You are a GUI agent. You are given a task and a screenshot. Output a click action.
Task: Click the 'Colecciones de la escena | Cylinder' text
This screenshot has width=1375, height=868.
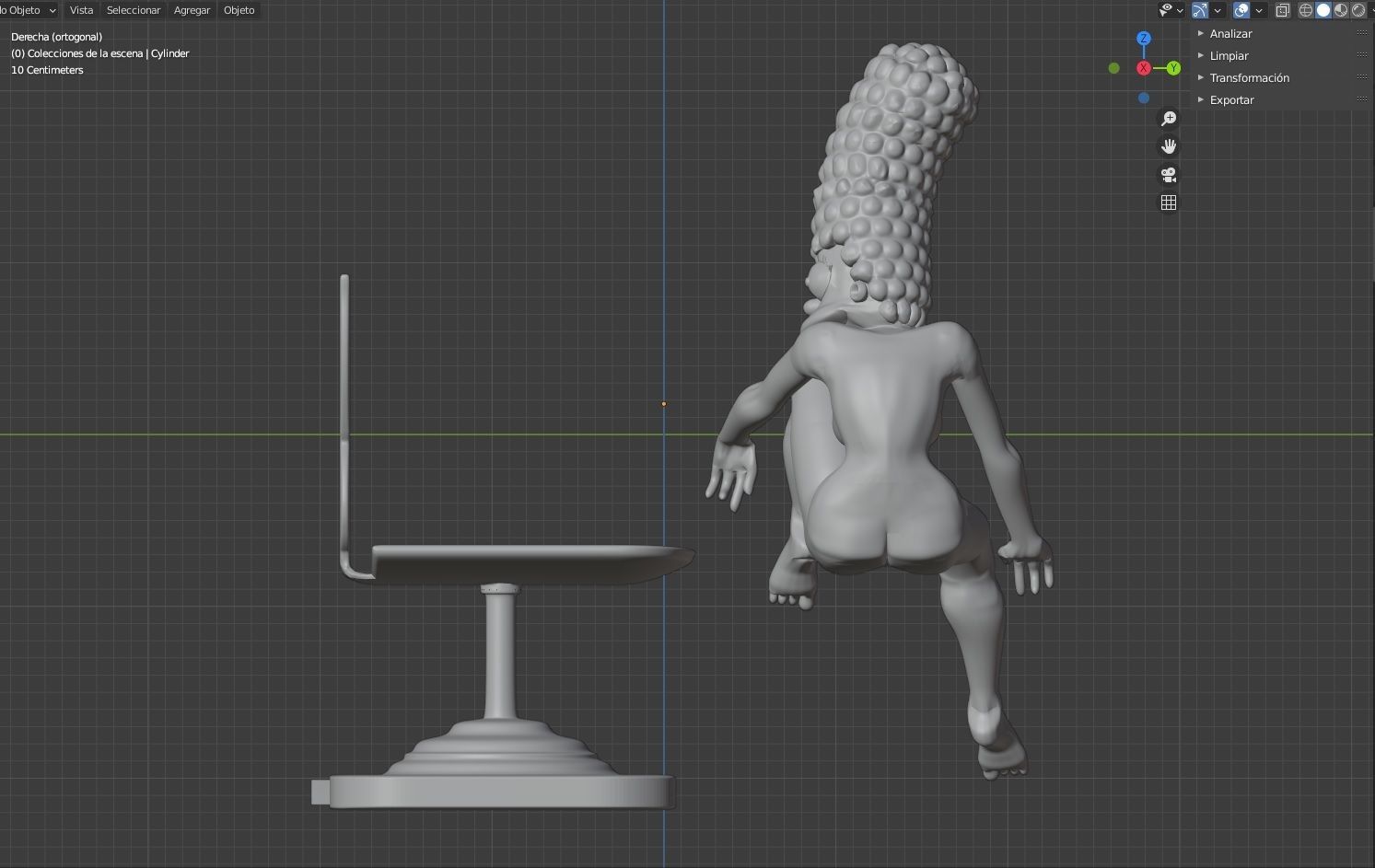click(109, 53)
